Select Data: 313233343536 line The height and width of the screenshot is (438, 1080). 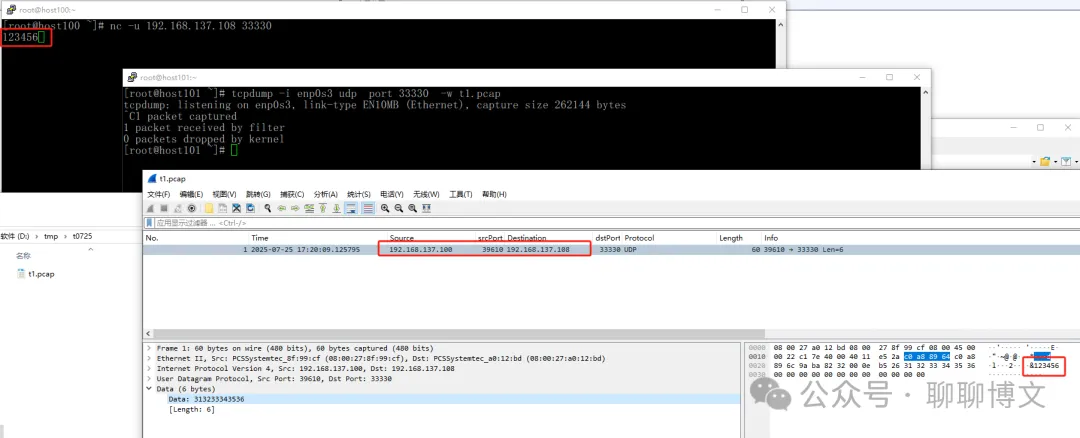[206, 399]
